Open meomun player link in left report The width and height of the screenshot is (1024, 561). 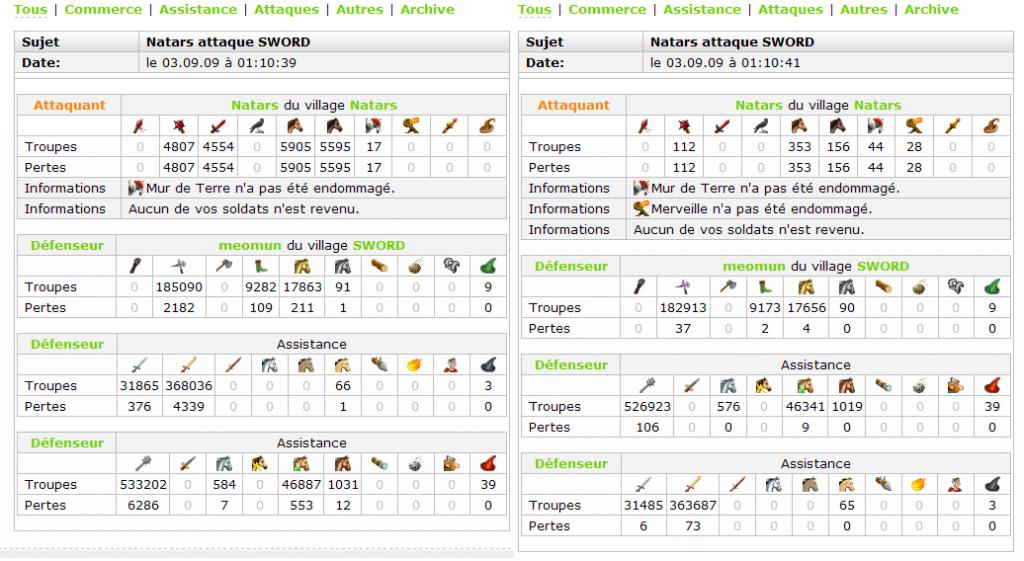click(x=249, y=246)
